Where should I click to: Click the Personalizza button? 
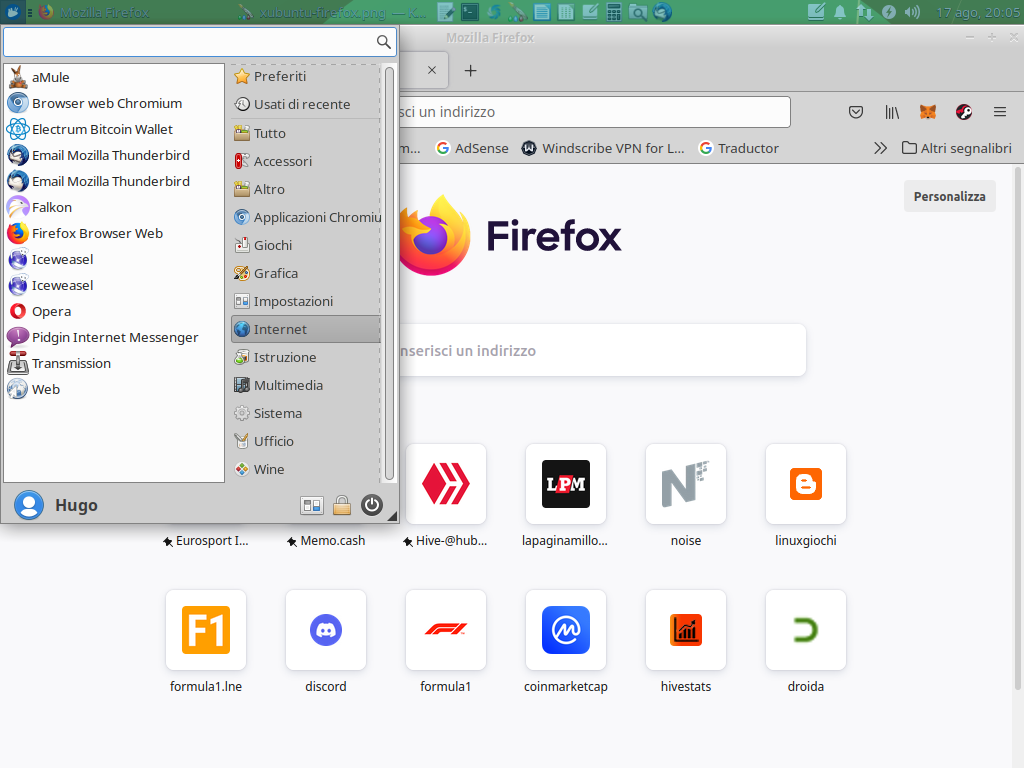click(949, 197)
